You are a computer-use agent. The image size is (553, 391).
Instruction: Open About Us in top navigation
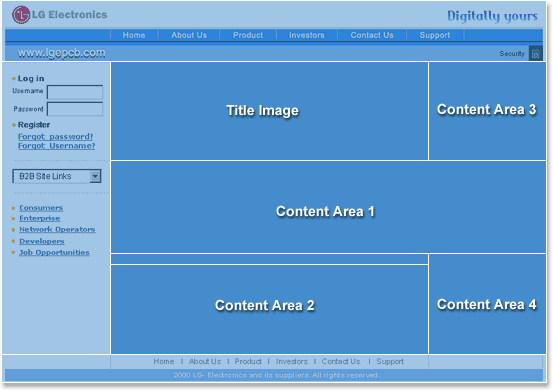(189, 35)
